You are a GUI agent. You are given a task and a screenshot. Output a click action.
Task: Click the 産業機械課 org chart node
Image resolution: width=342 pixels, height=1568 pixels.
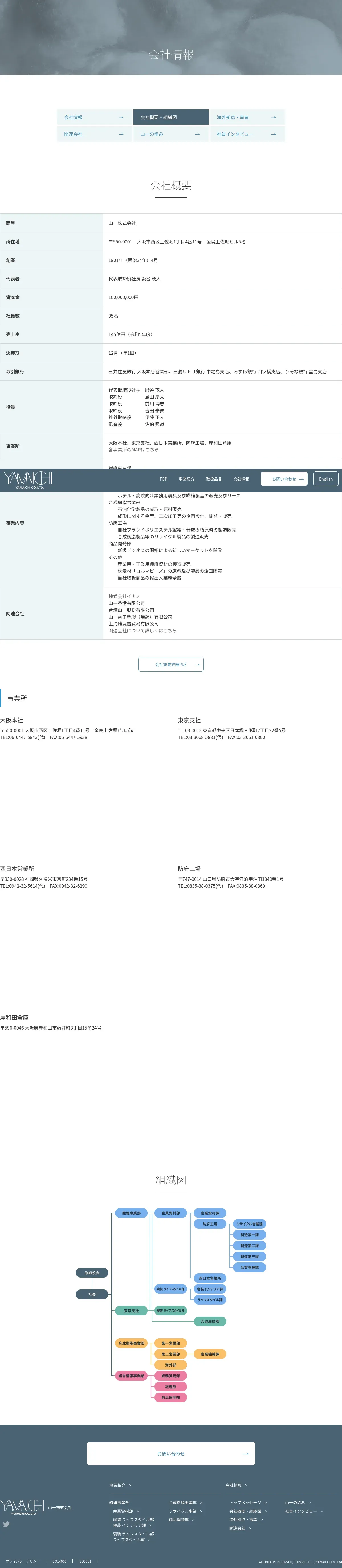pos(210,1354)
